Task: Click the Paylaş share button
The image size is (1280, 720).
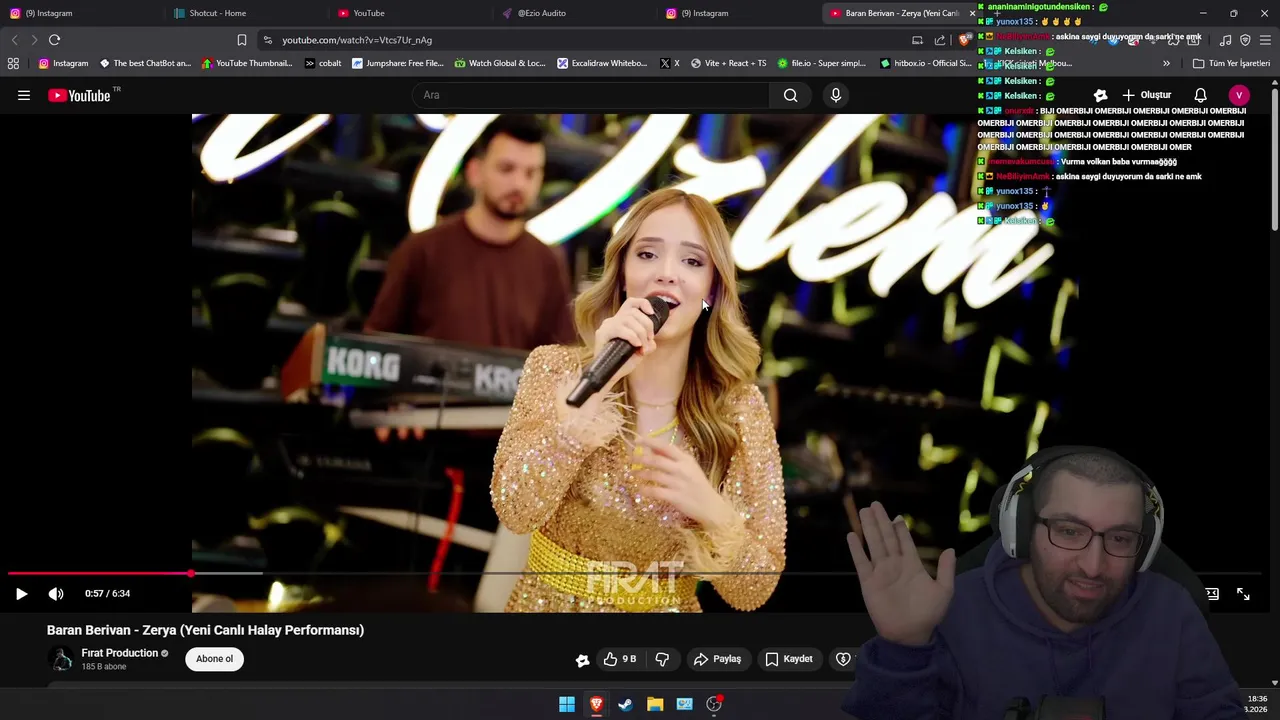Action: pos(718,659)
